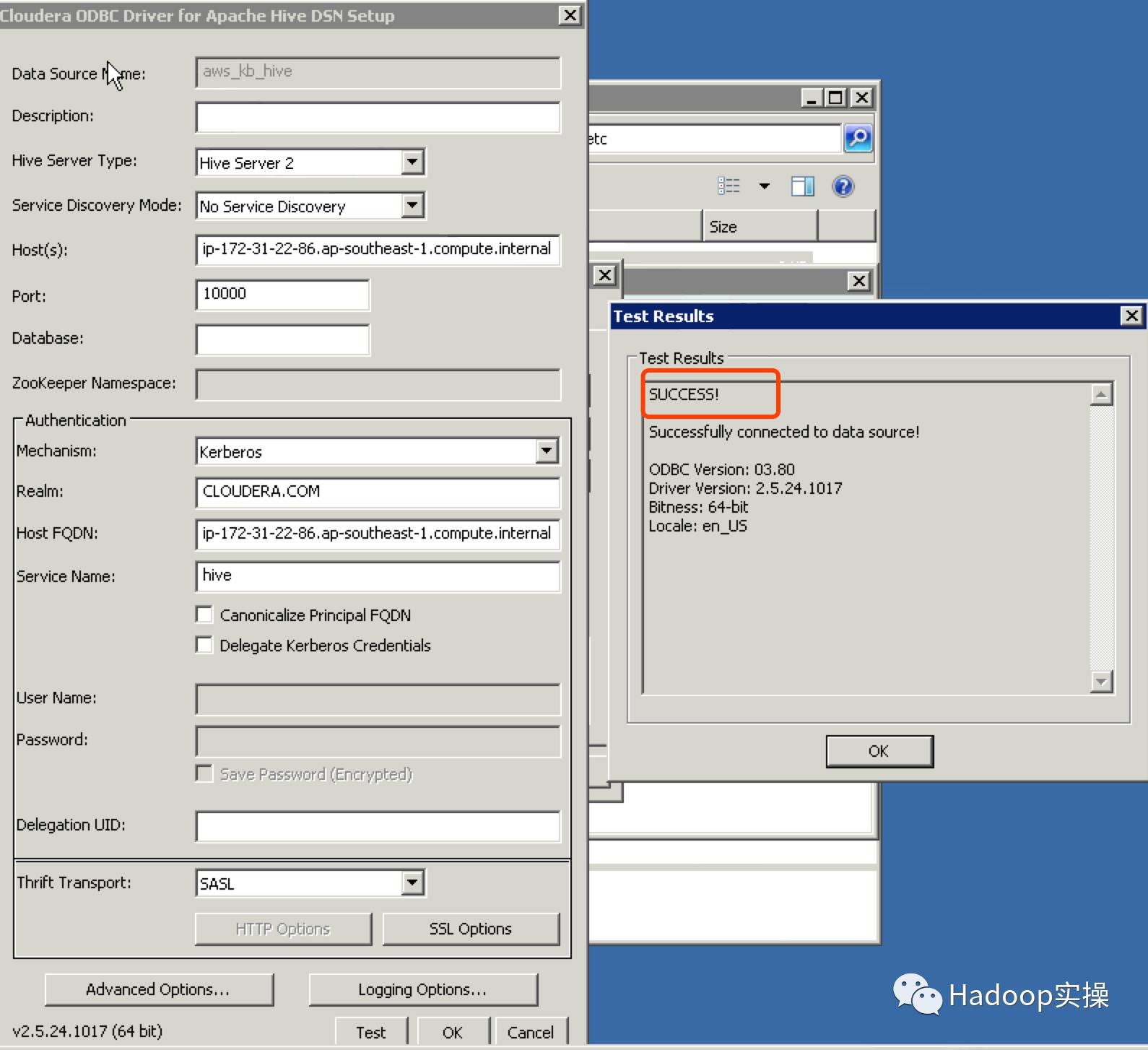Click the Host FQDN input field
Screen dimensions: 1148x1050
[x=378, y=534]
